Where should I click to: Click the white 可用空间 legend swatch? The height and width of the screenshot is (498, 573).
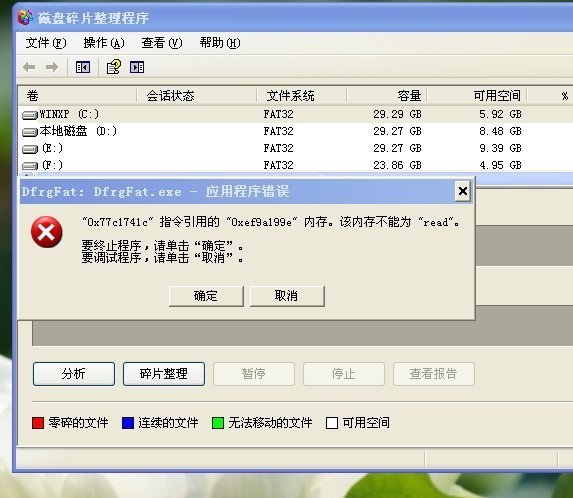[x=332, y=423]
